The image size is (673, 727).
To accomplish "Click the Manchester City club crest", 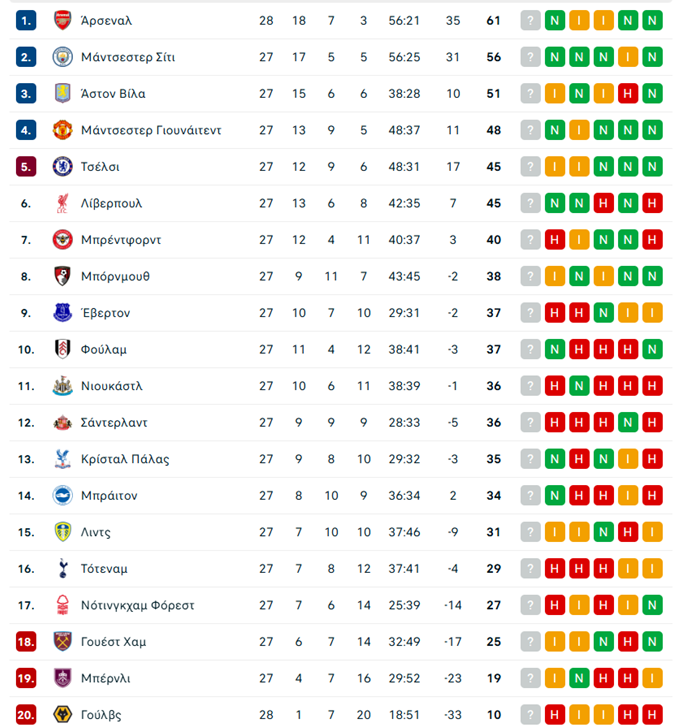I will [x=62, y=57].
